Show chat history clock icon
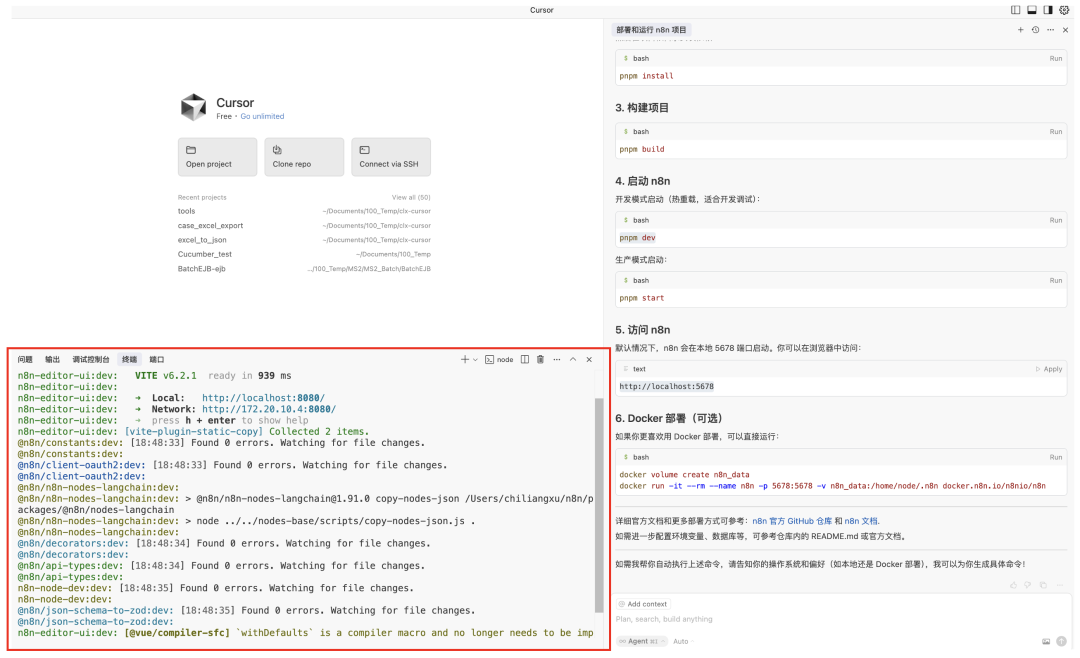 (x=1035, y=30)
